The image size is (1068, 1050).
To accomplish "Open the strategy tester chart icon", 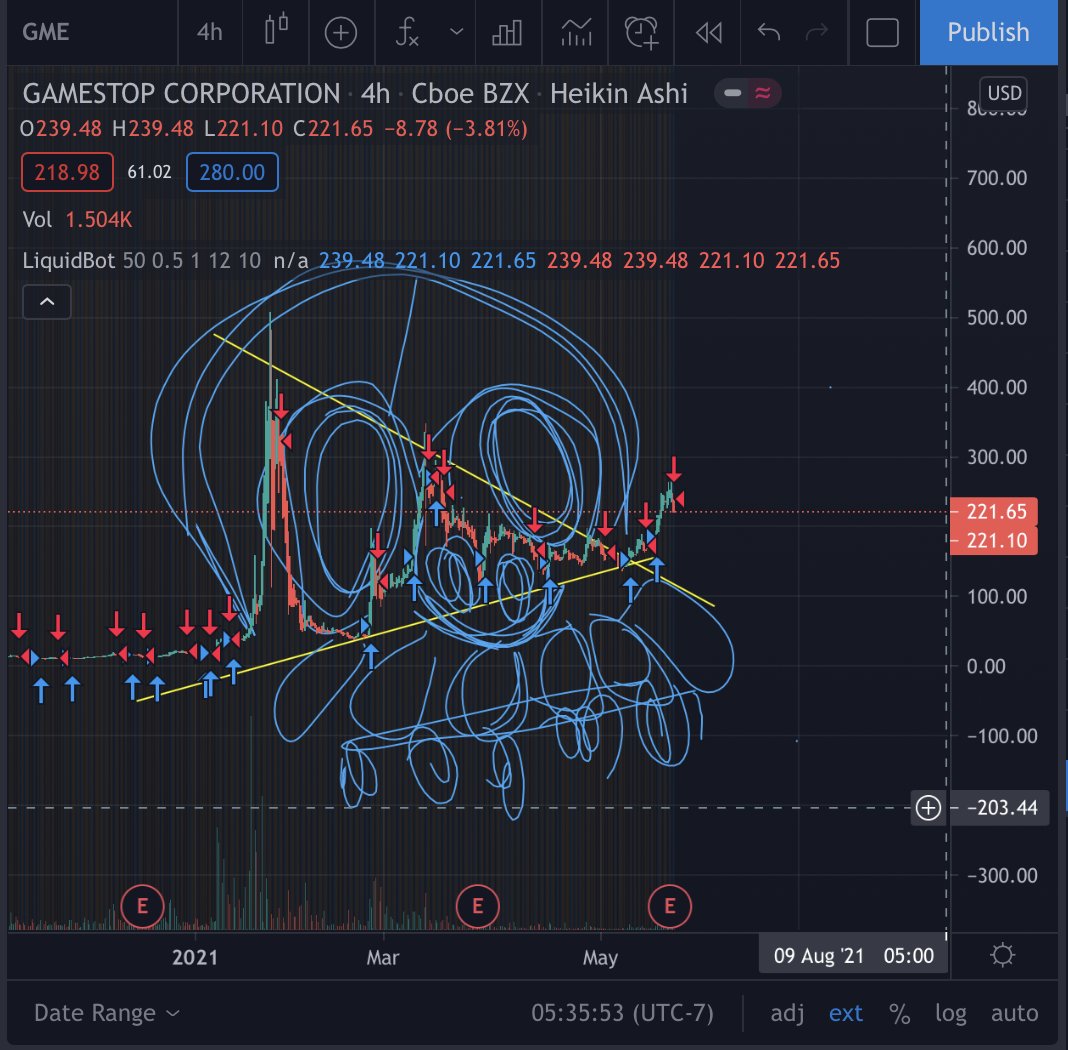I will [x=576, y=32].
